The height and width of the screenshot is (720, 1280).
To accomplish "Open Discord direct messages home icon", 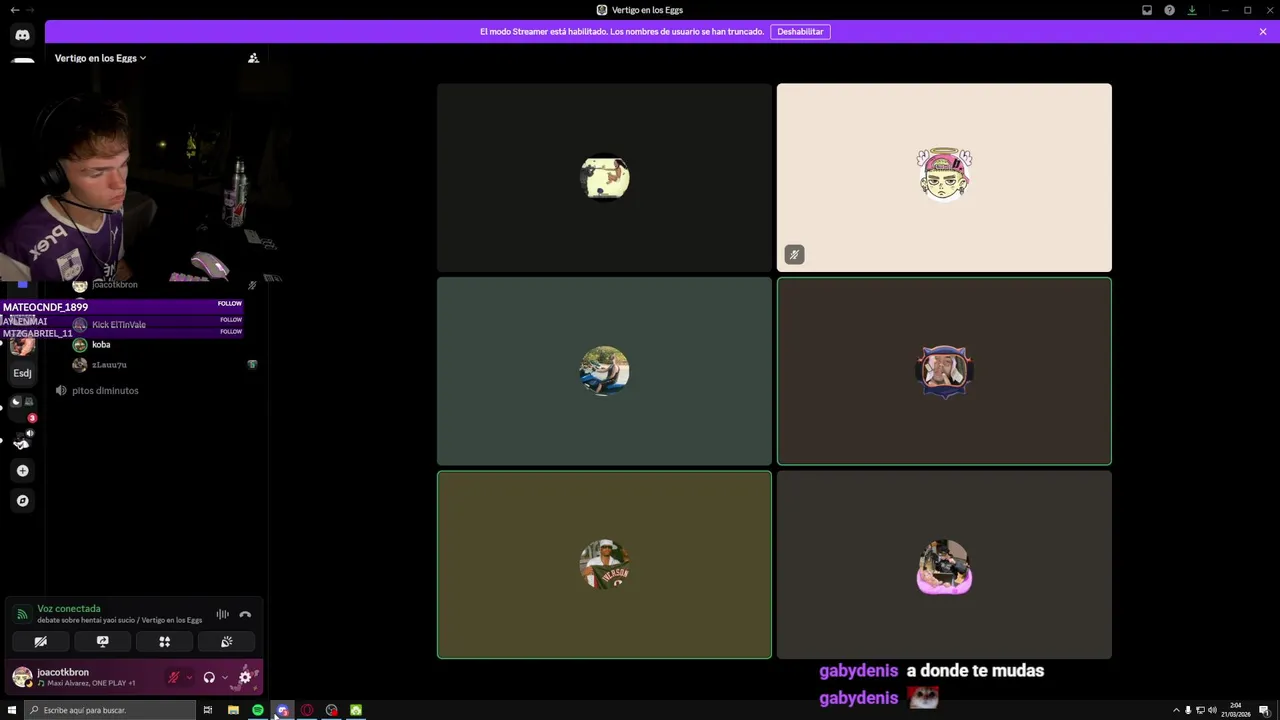I will click(22, 35).
